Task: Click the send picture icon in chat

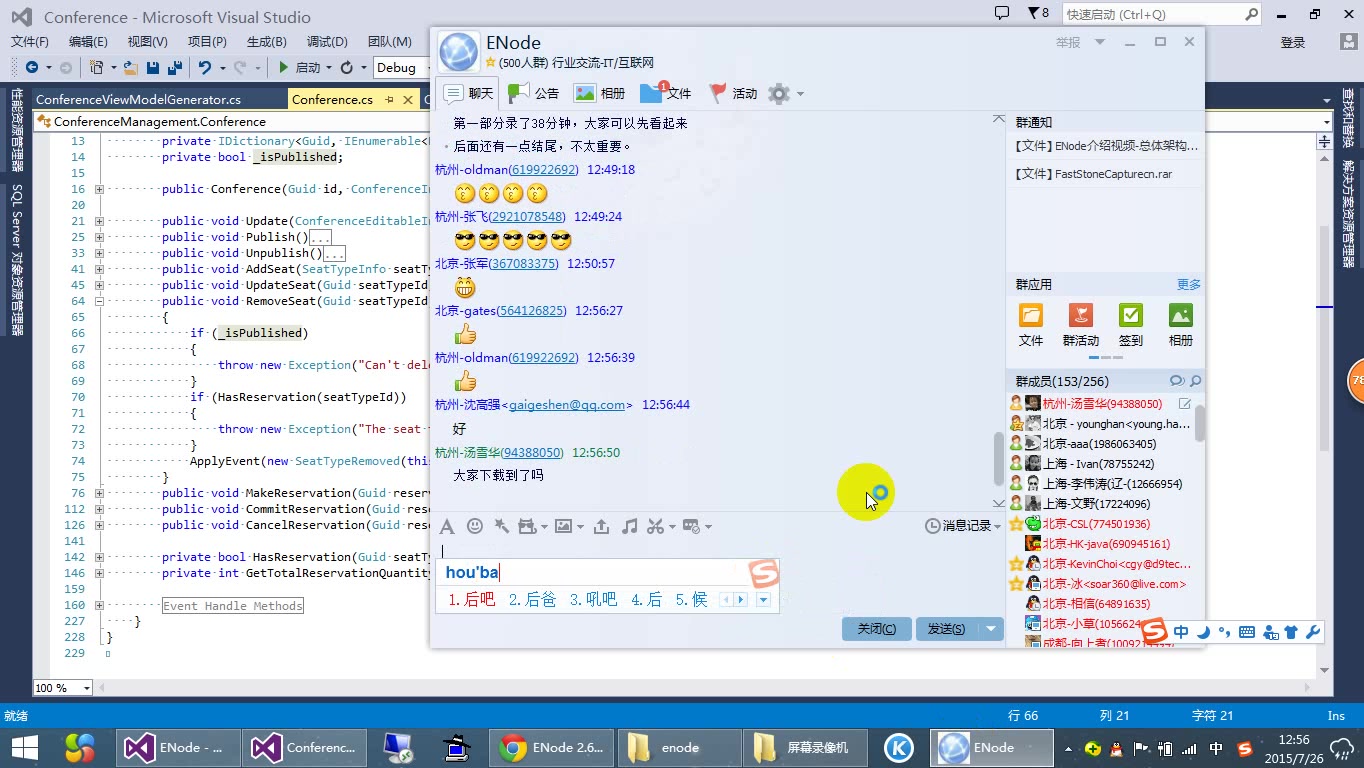Action: pyautogui.click(x=564, y=526)
